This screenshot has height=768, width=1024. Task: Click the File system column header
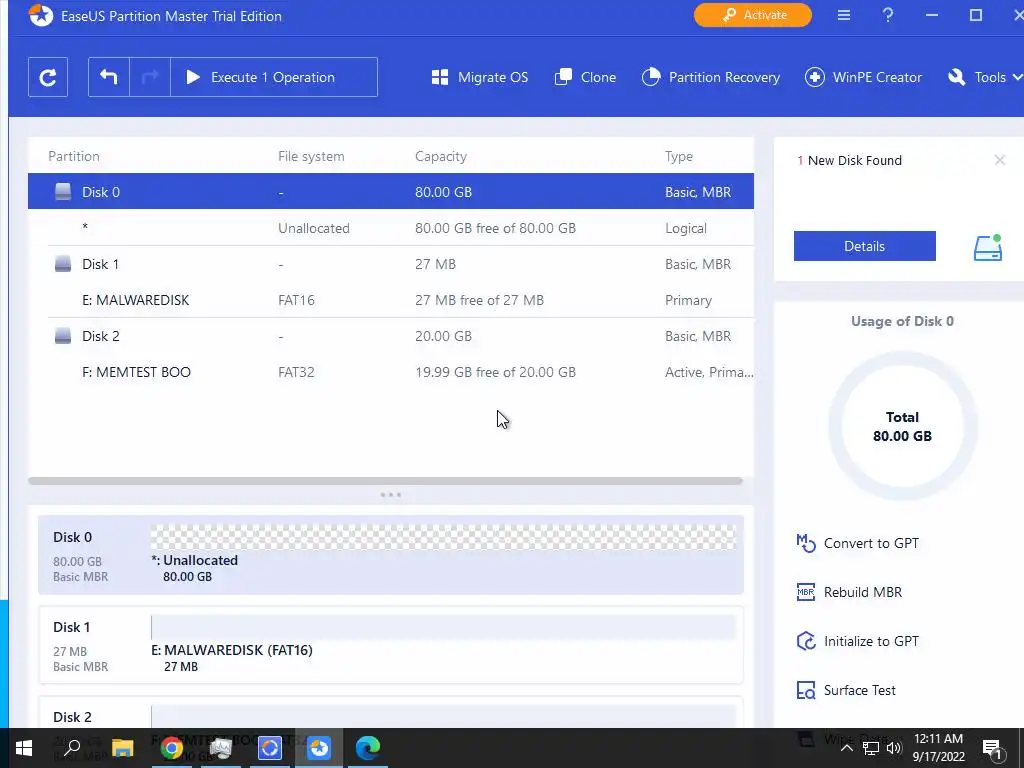311,156
